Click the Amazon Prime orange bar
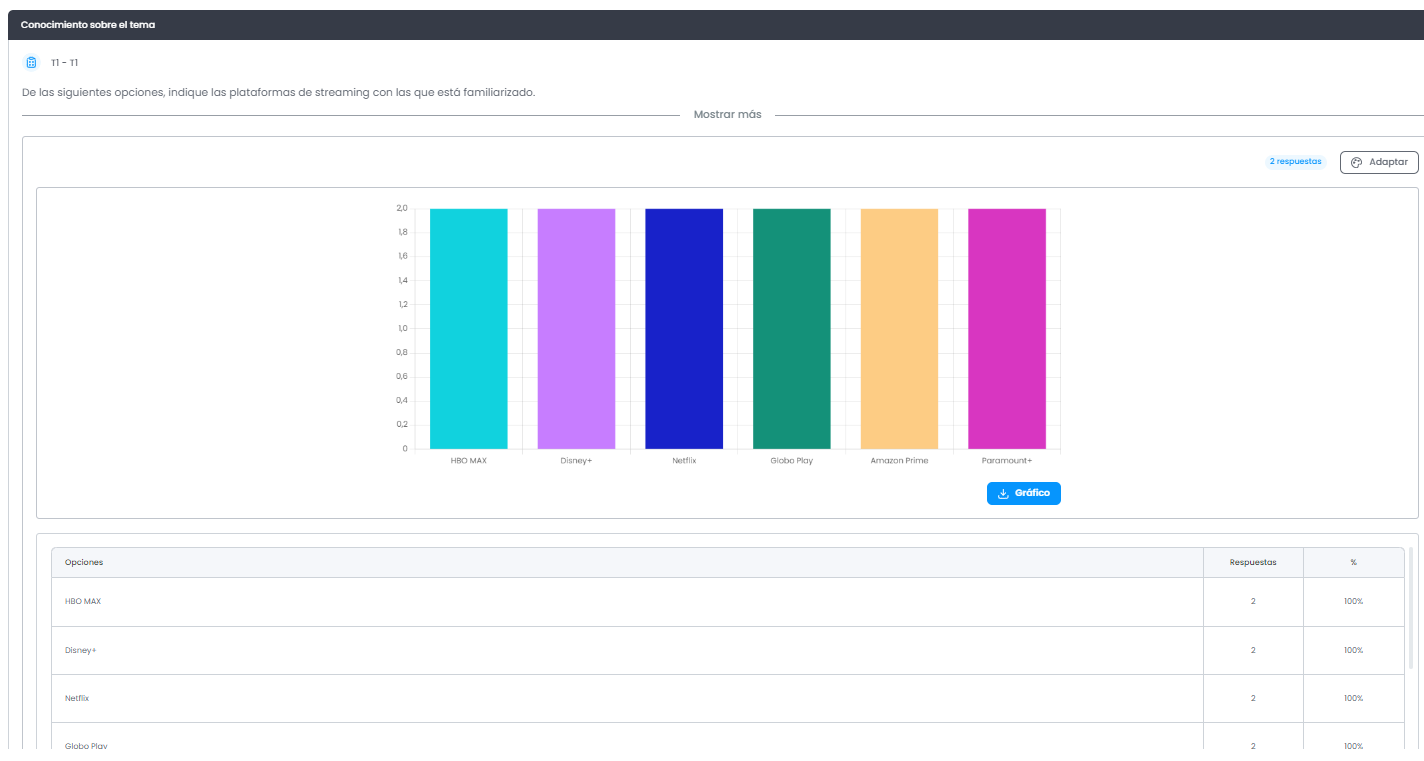 [899, 329]
